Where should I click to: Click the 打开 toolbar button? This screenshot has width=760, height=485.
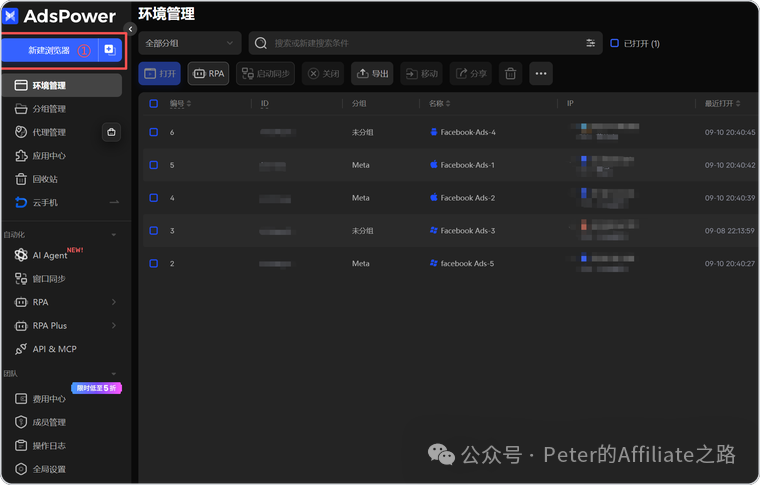pyautogui.click(x=159, y=74)
